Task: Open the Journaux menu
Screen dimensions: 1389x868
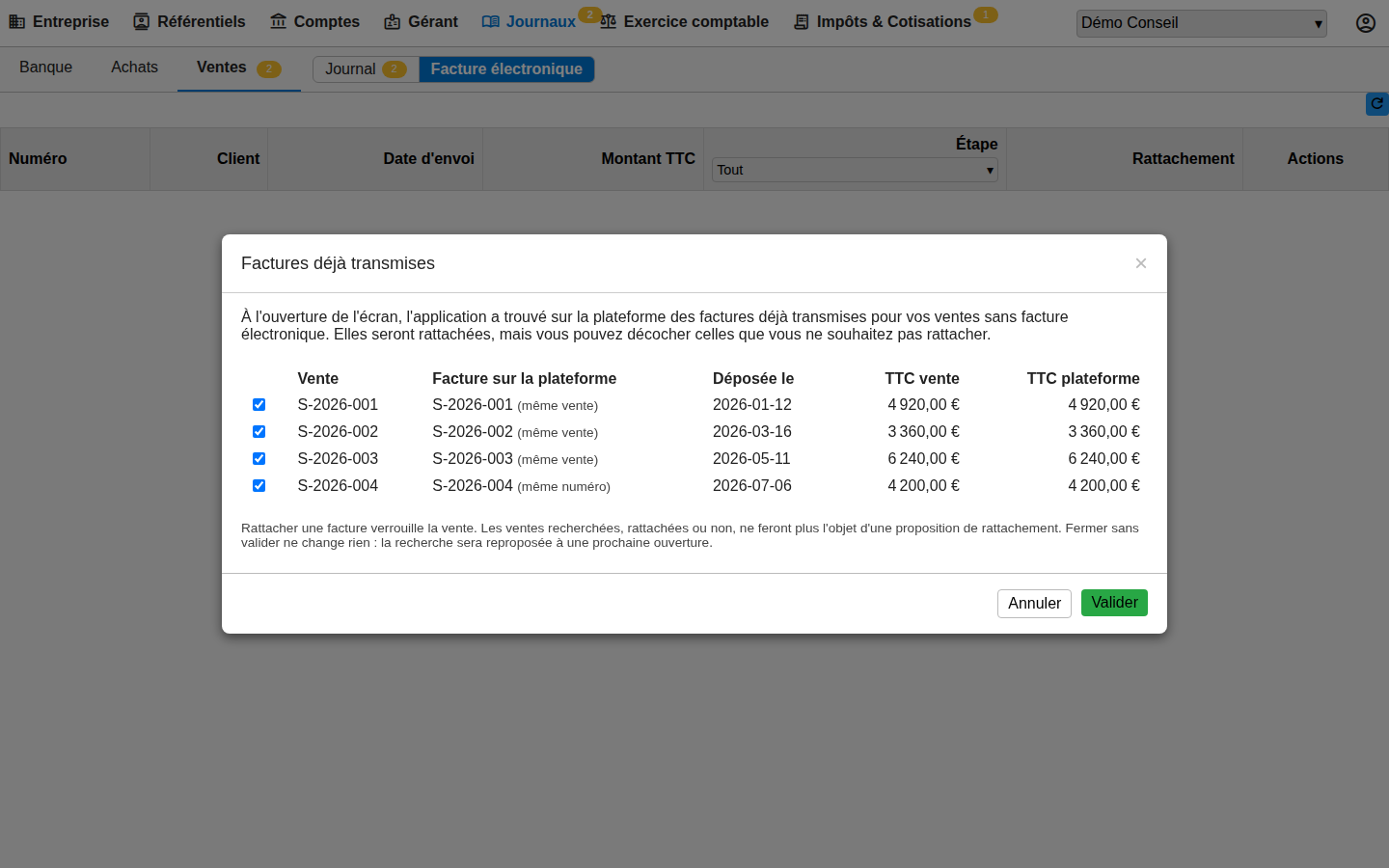Action: (x=530, y=22)
